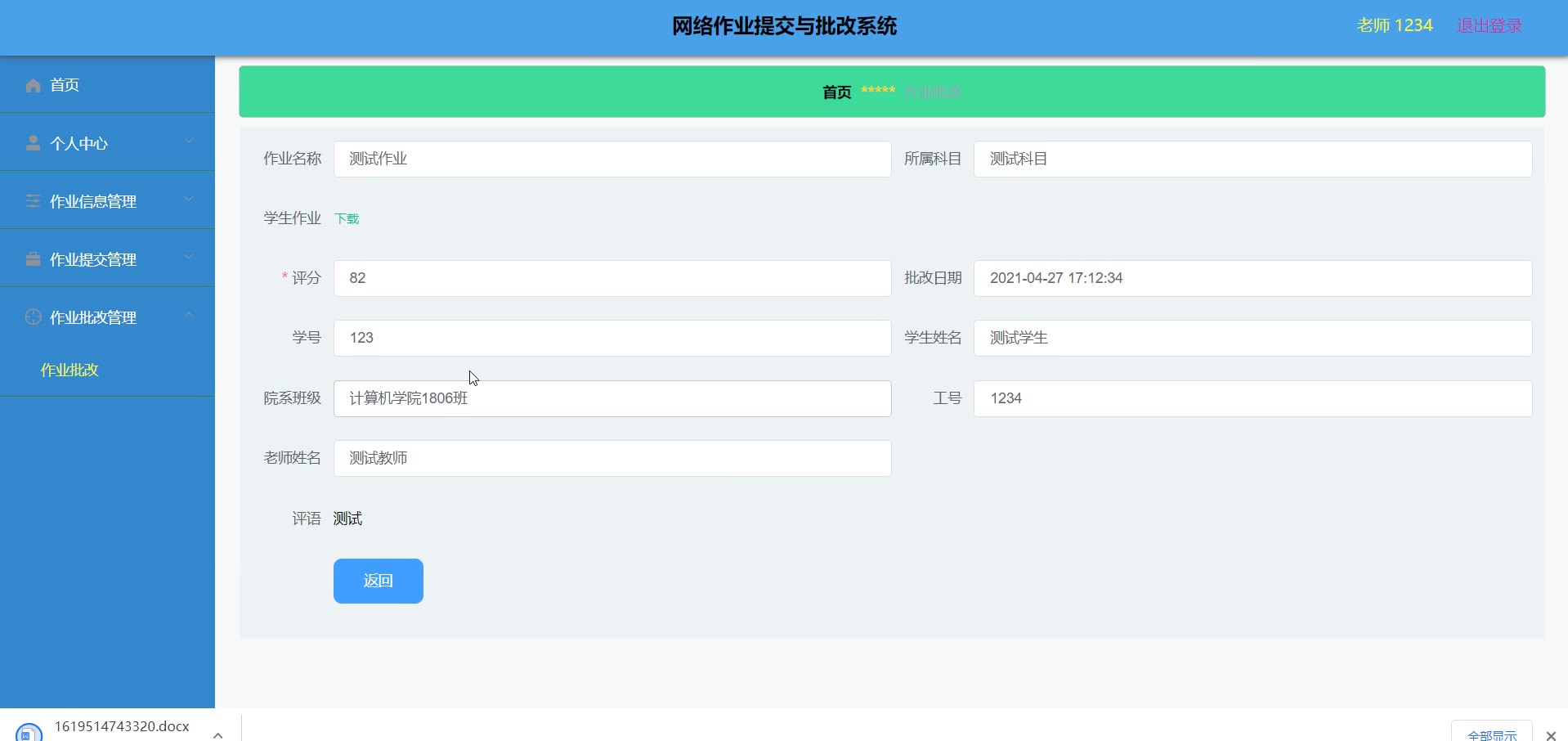Click the 学生姓名 field showing 测试学生
This screenshot has width=1568, height=741.
[1253, 338]
